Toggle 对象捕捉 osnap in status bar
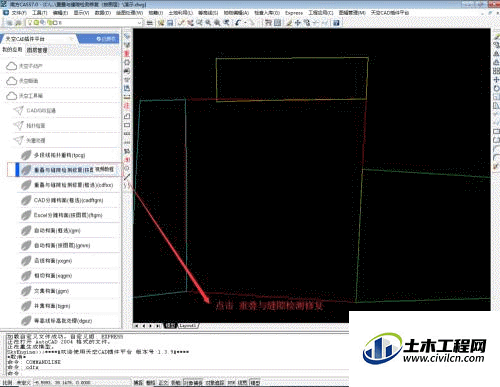The image size is (500, 387). [193, 383]
